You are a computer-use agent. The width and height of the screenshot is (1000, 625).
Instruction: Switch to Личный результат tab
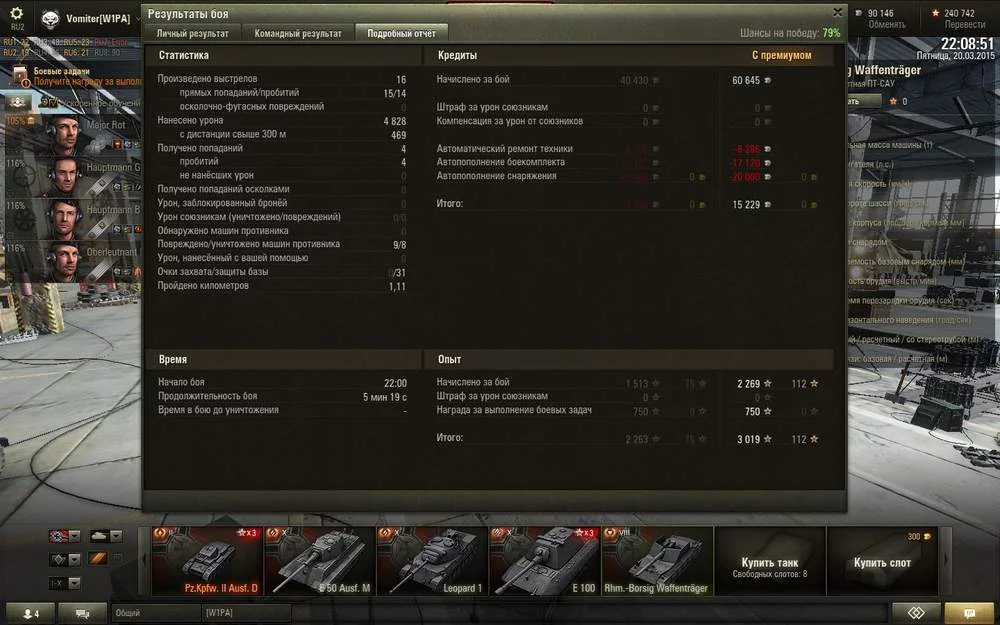pyautogui.click(x=191, y=33)
